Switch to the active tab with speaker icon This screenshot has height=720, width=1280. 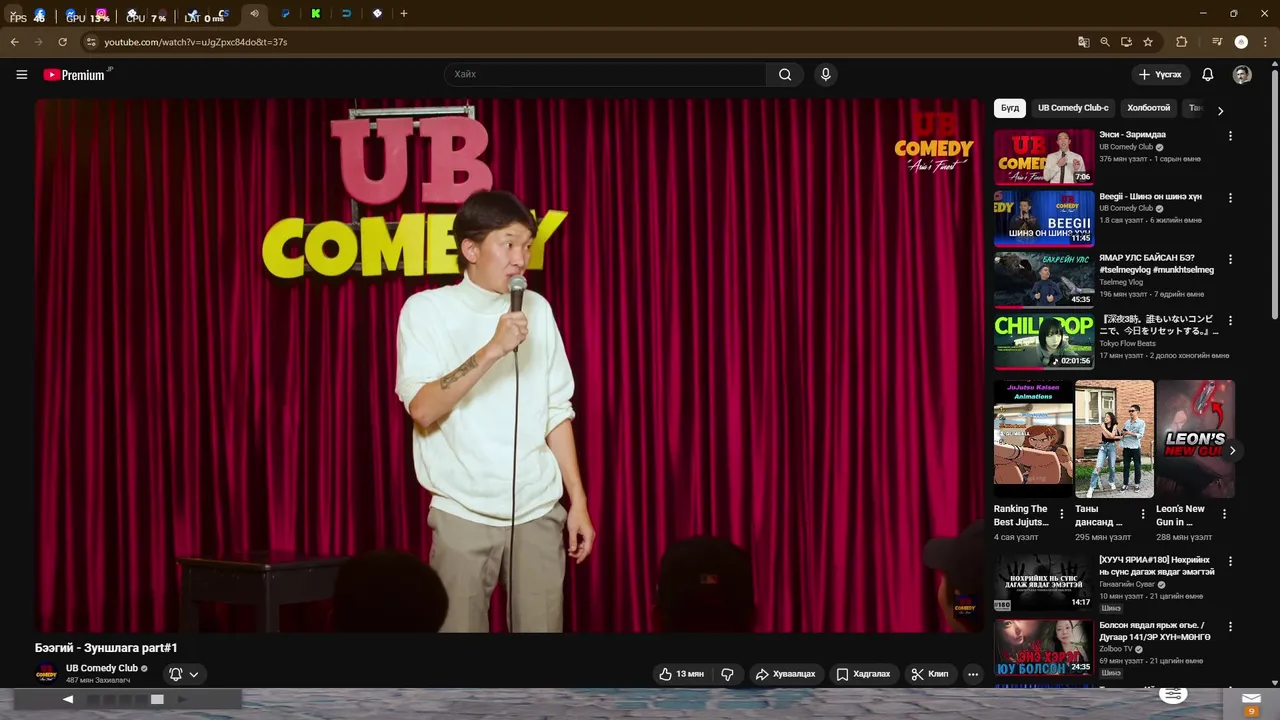(255, 14)
